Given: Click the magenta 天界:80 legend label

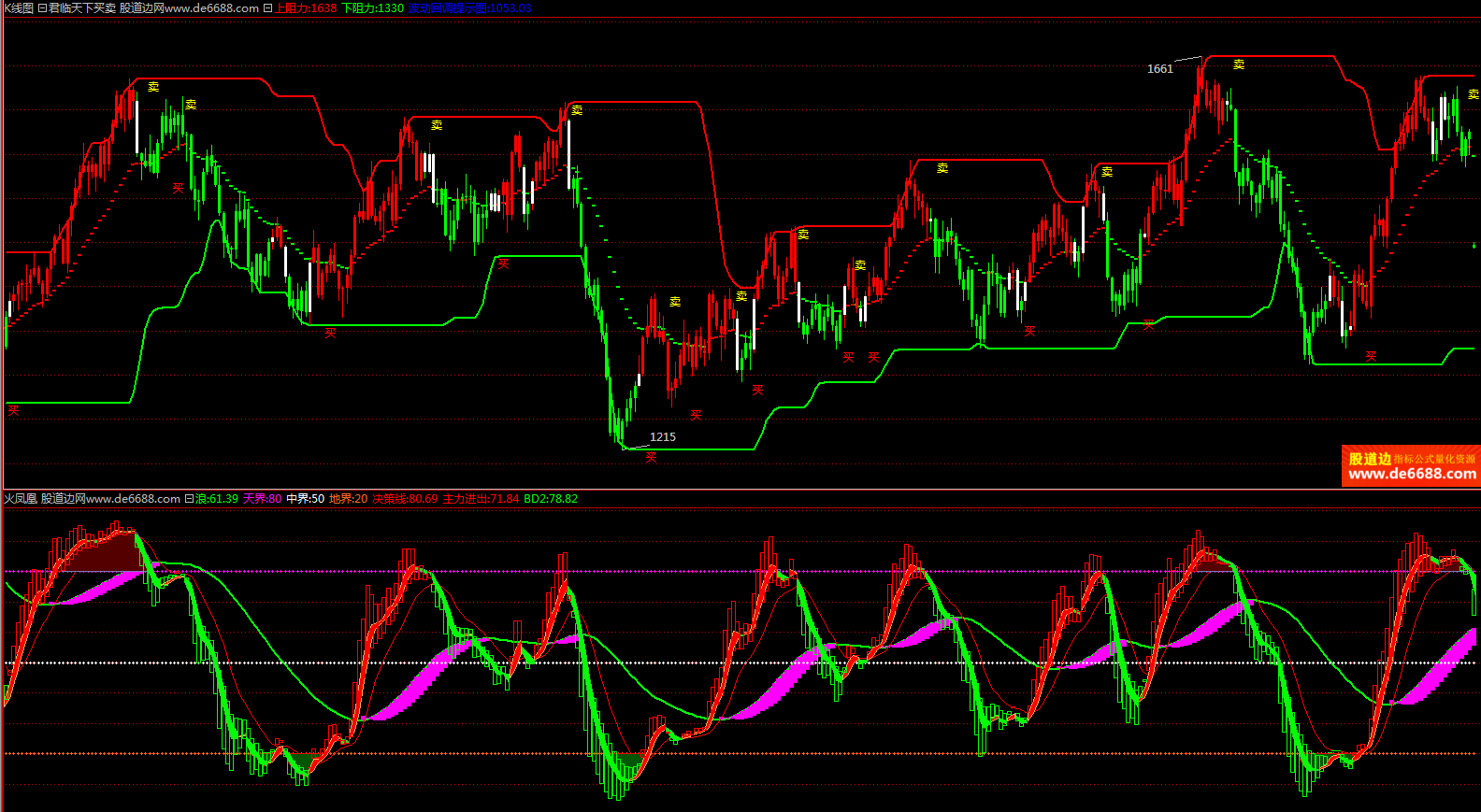Looking at the screenshot, I should click(262, 499).
